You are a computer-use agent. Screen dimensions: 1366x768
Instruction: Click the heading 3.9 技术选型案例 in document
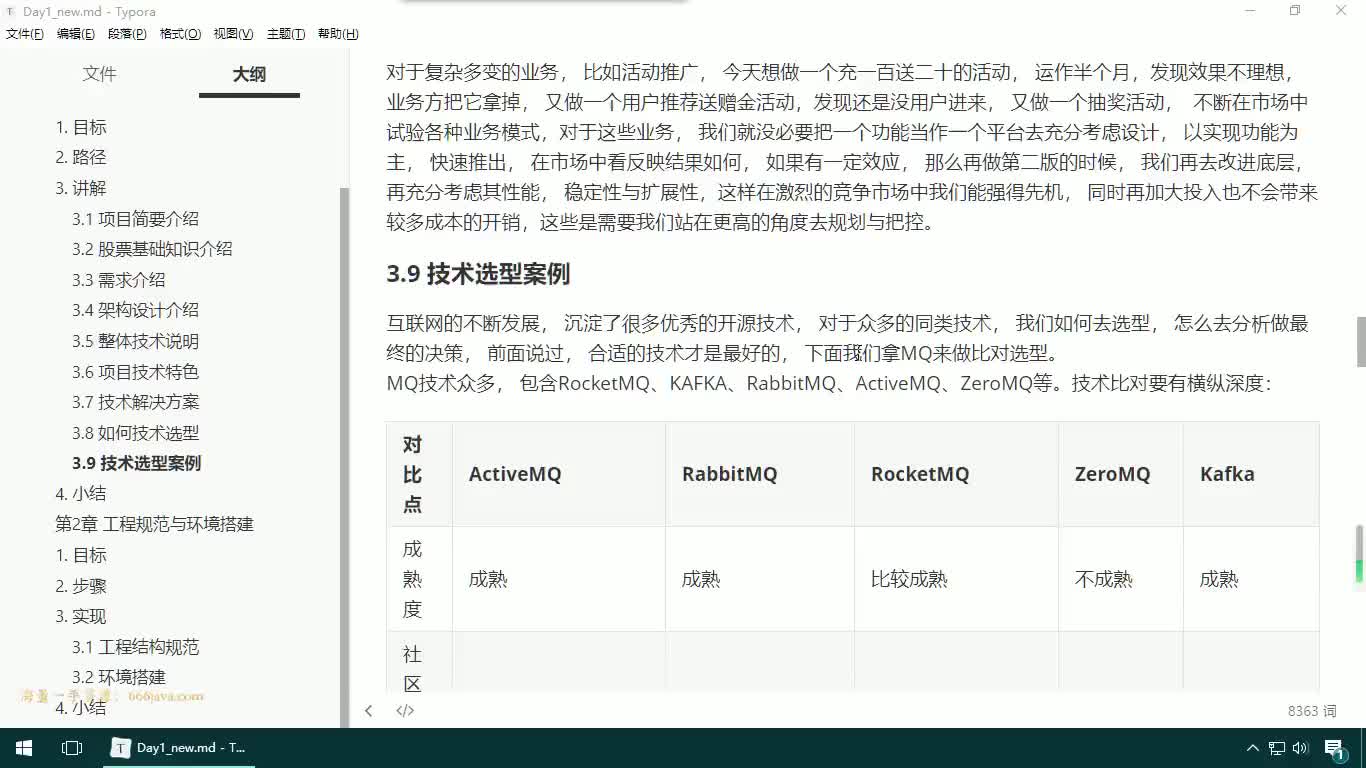(478, 274)
